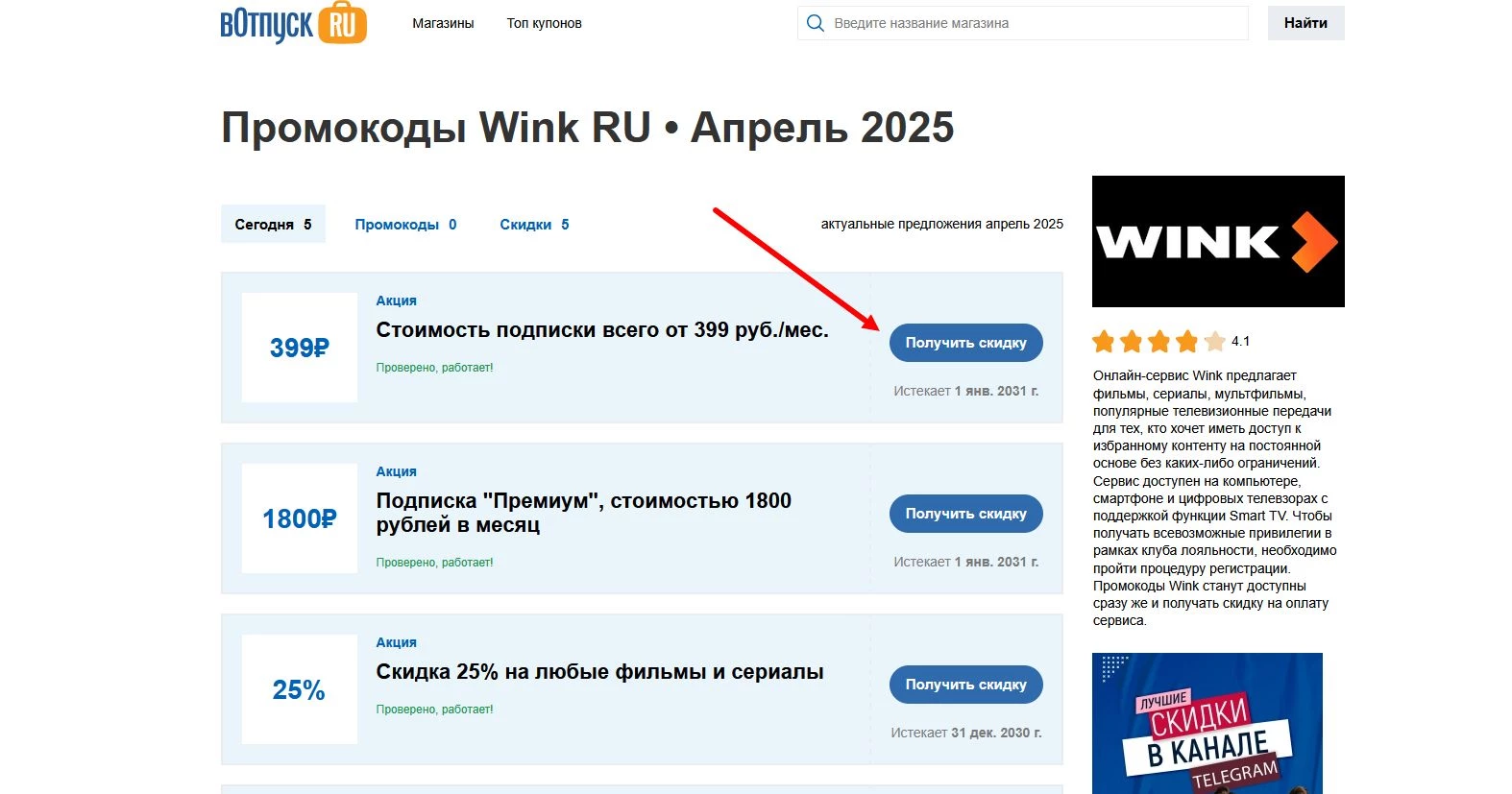1512x794 pixels.
Task: Open the Telegram channel discounts banner
Action: click(1207, 723)
